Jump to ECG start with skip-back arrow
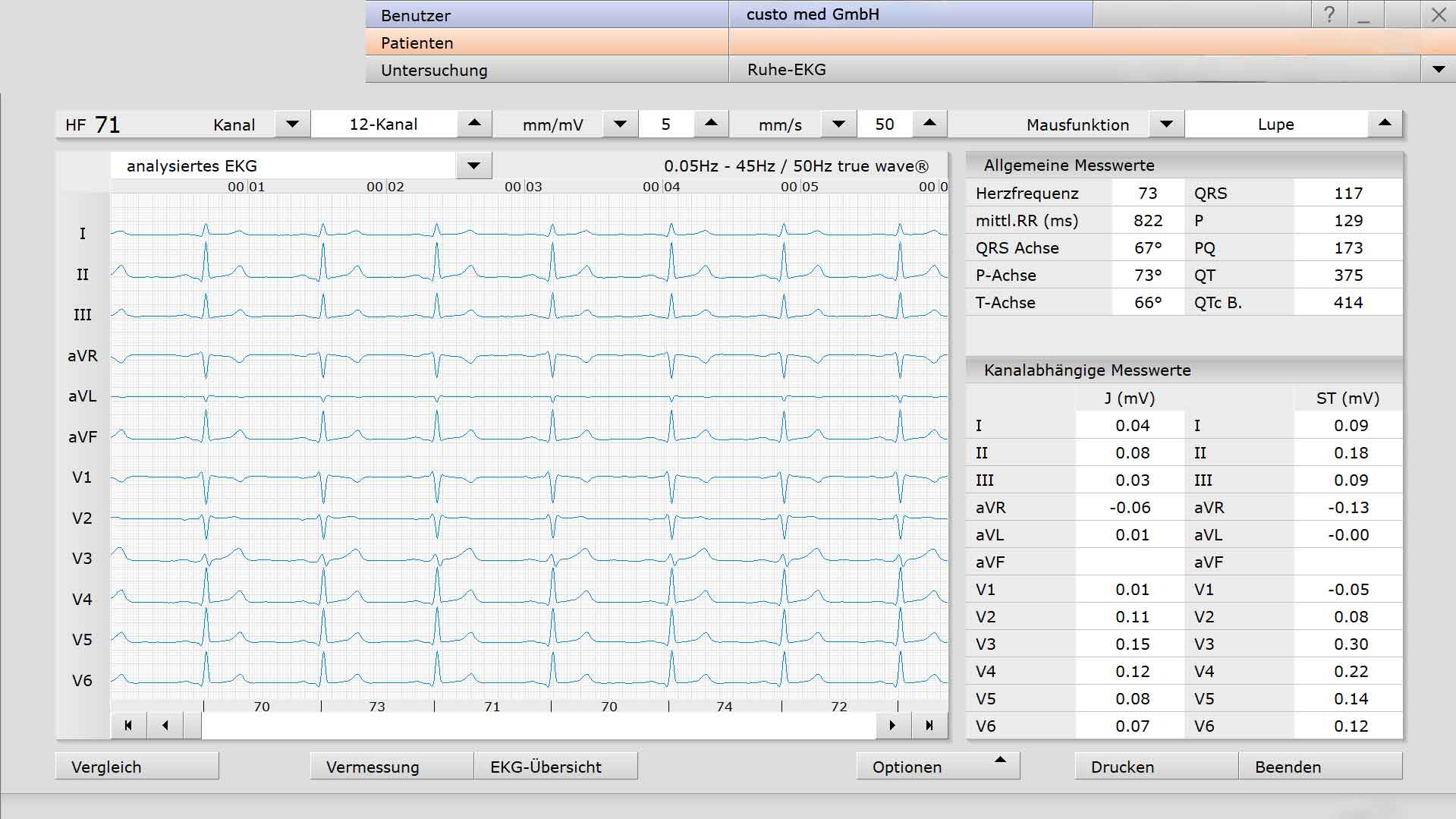Image resolution: width=1456 pixels, height=819 pixels. click(128, 726)
